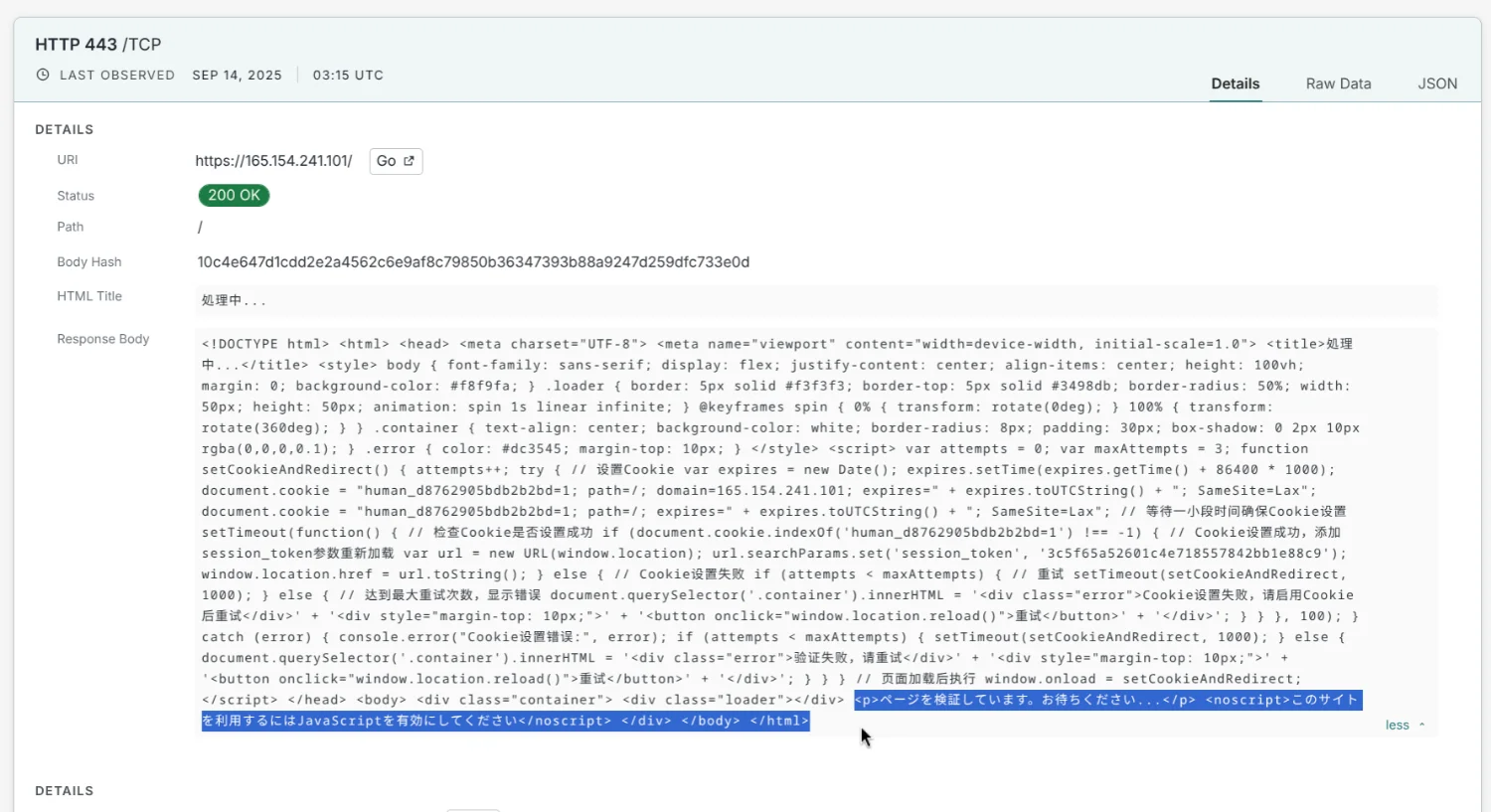
Task: Click the Path label
Action: coord(71,227)
